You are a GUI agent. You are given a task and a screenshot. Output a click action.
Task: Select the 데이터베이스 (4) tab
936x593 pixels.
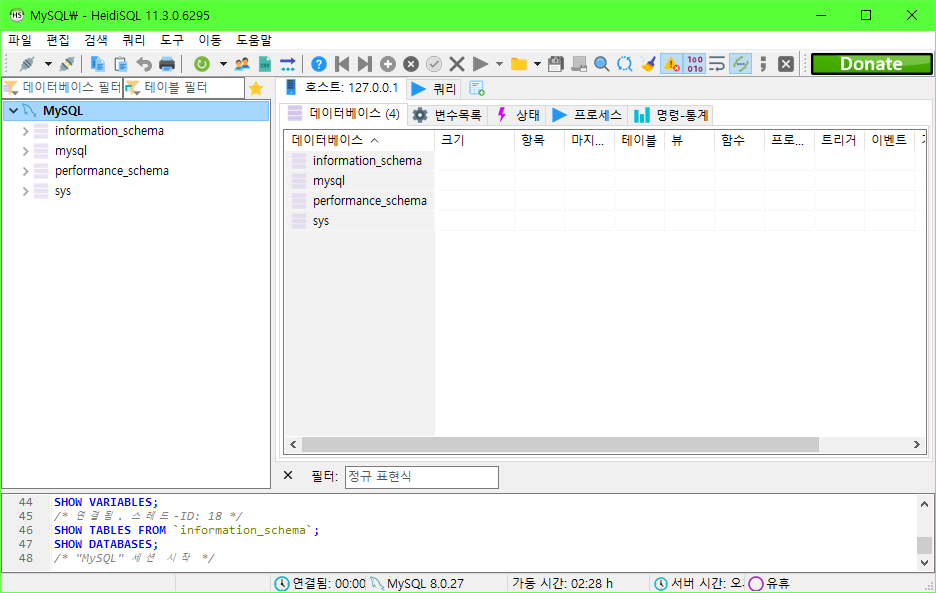(344, 113)
